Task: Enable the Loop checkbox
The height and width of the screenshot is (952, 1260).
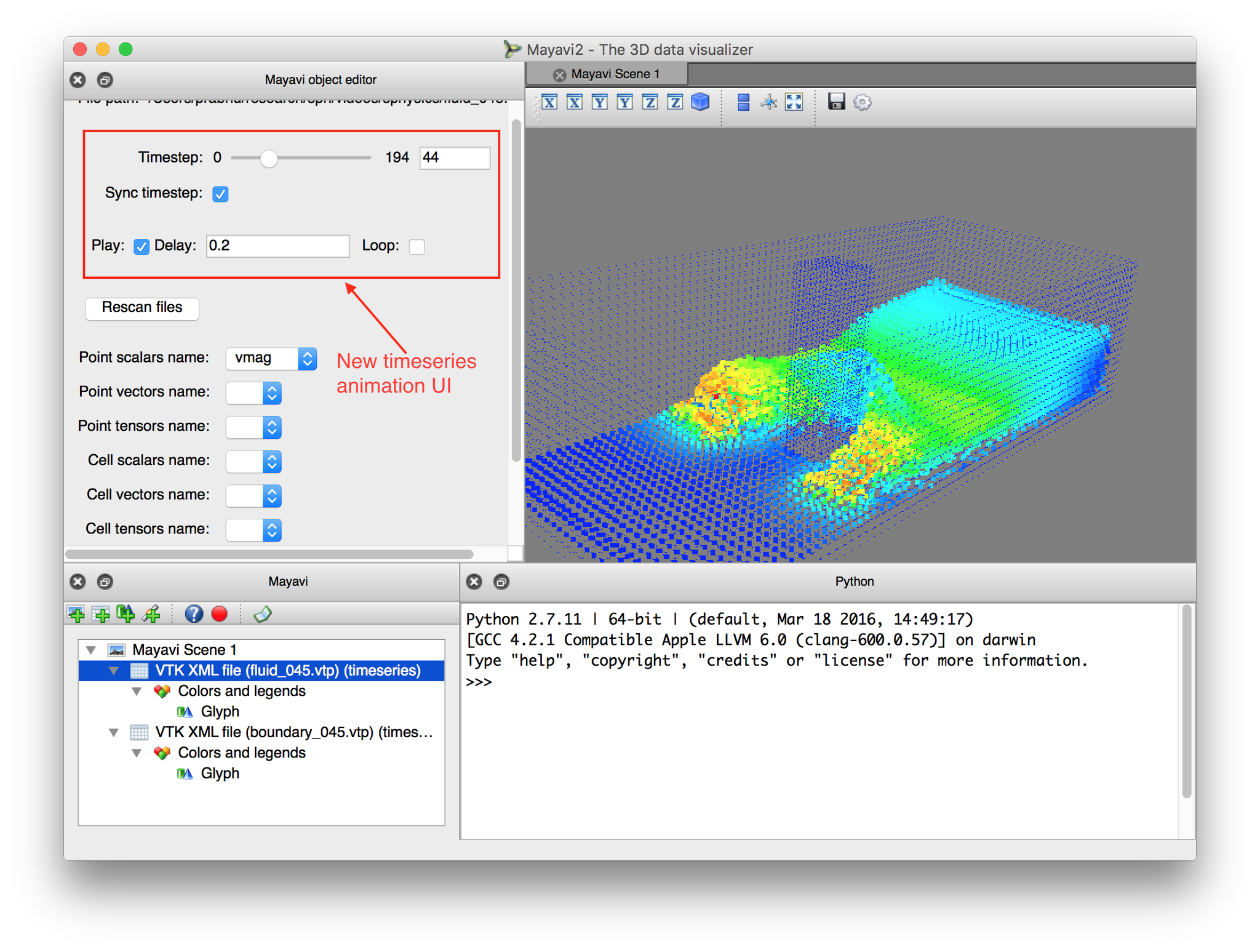Action: click(x=417, y=246)
